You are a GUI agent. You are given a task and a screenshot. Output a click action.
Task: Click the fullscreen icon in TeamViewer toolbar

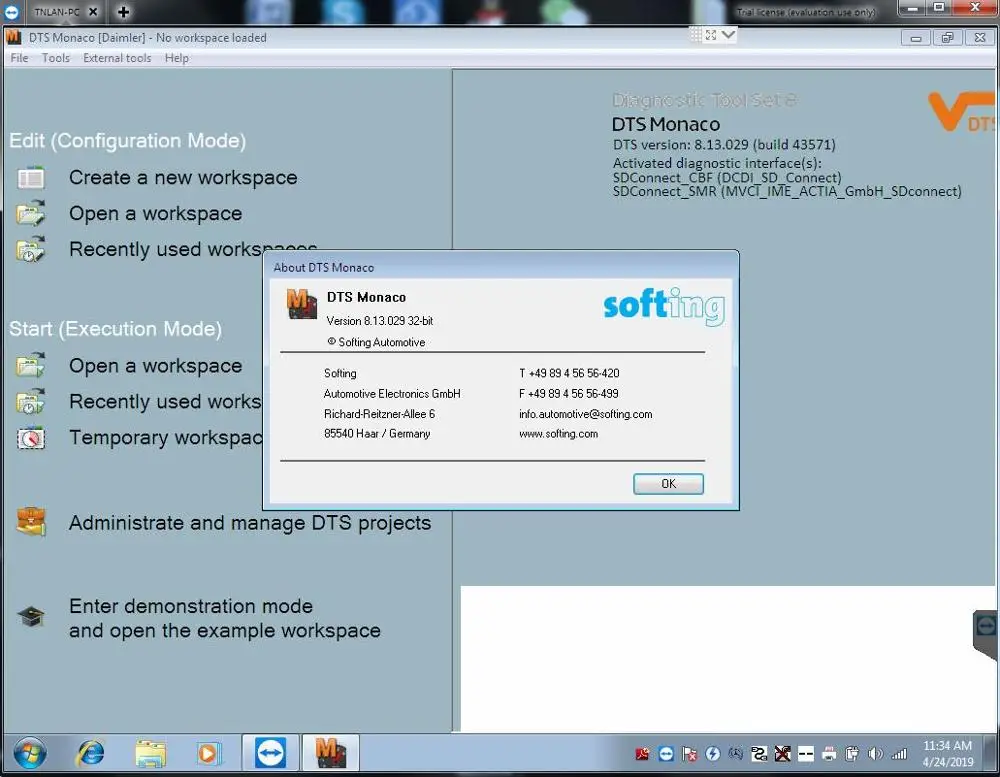pos(710,35)
